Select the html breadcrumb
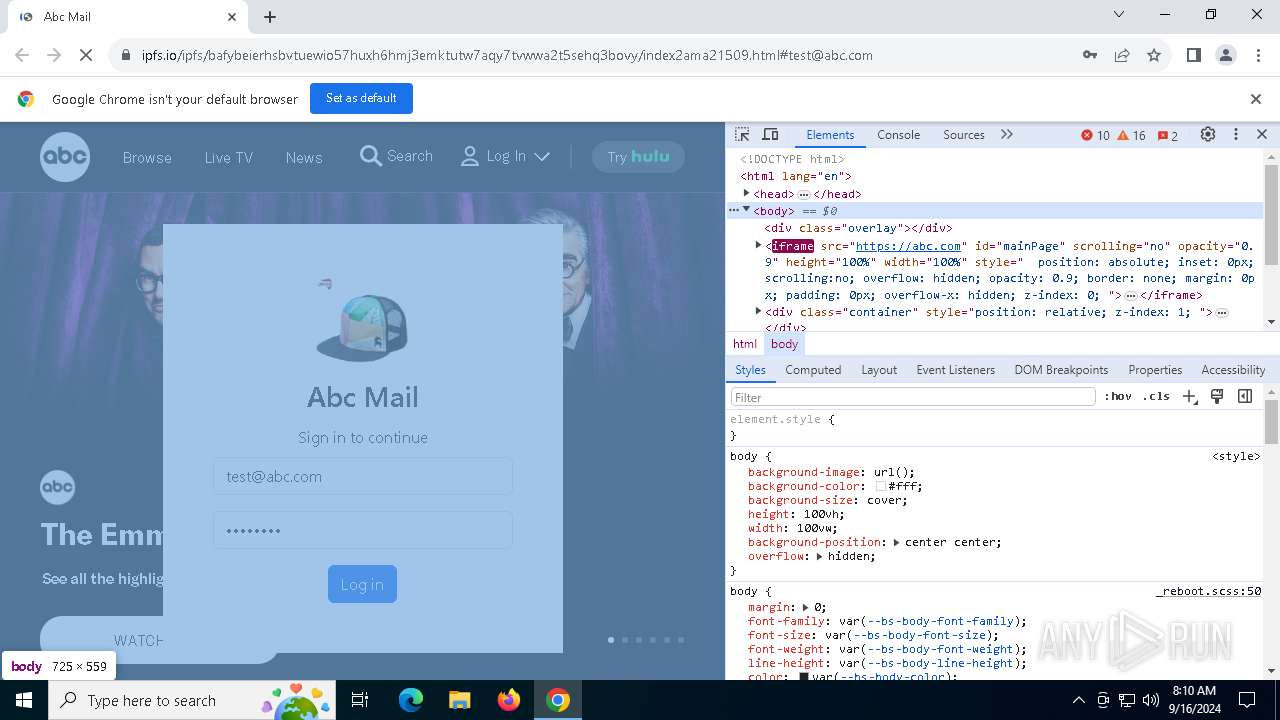The image size is (1280, 720). coord(745,344)
